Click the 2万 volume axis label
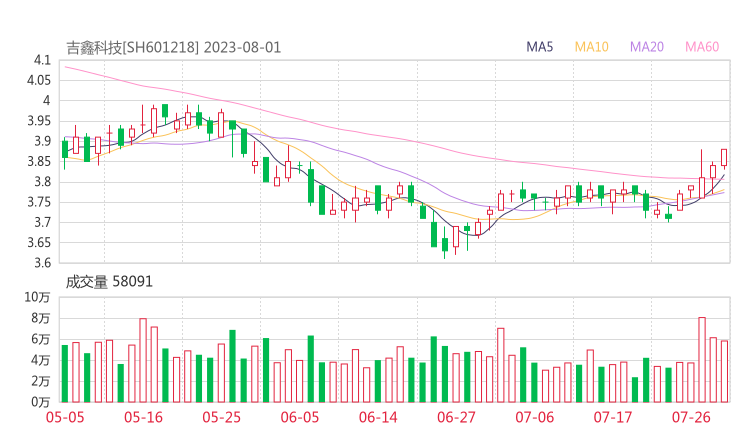Viewport: 740px width, 440px height. tap(41, 381)
